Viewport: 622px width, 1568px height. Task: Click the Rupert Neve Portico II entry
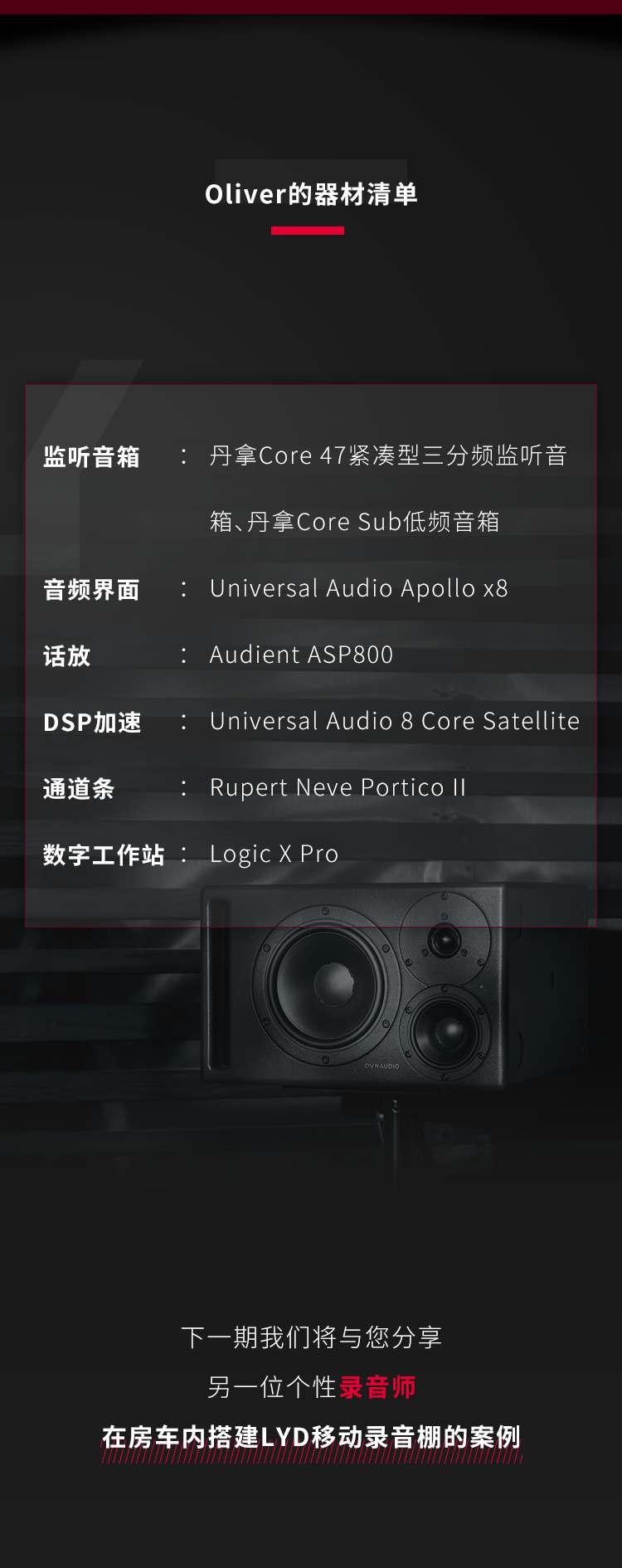(x=338, y=787)
